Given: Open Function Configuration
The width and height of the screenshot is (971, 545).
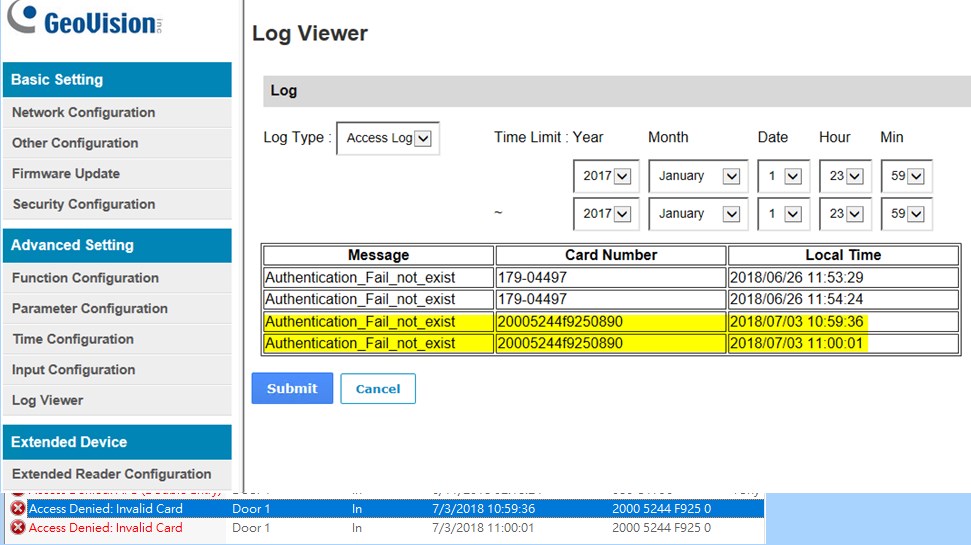Looking at the screenshot, I should tap(117, 278).
